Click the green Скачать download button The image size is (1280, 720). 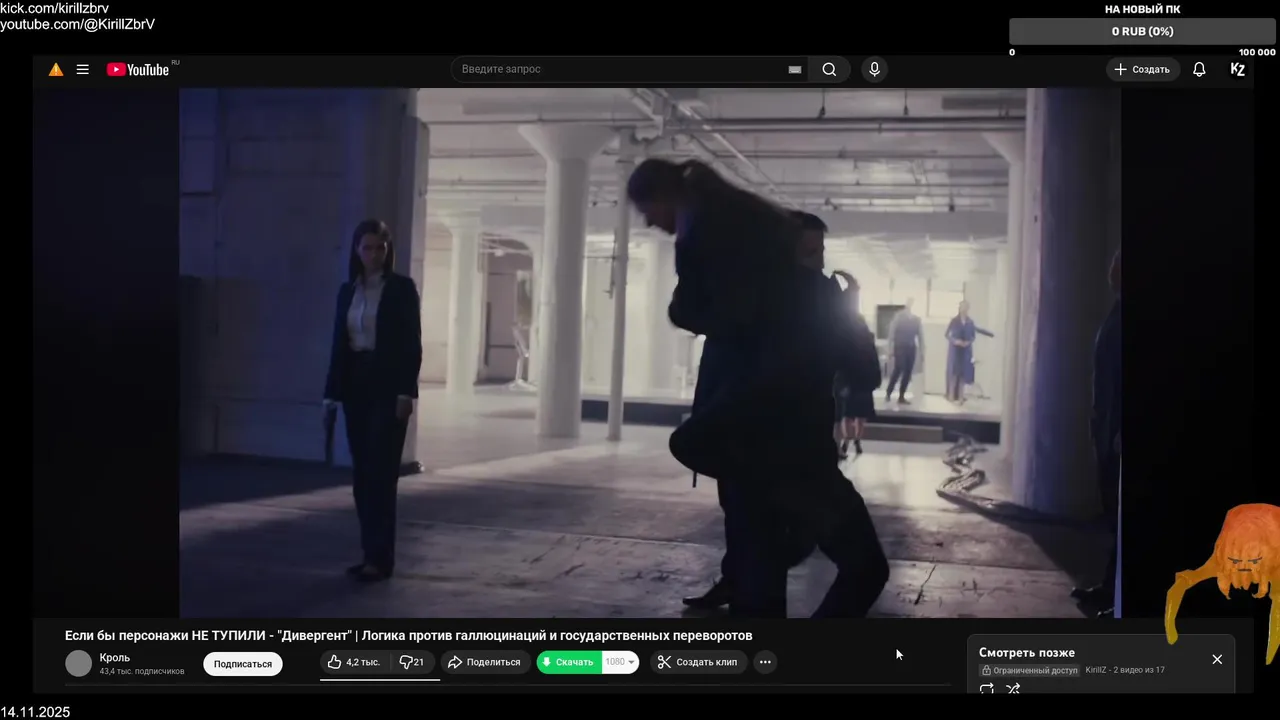(x=569, y=662)
